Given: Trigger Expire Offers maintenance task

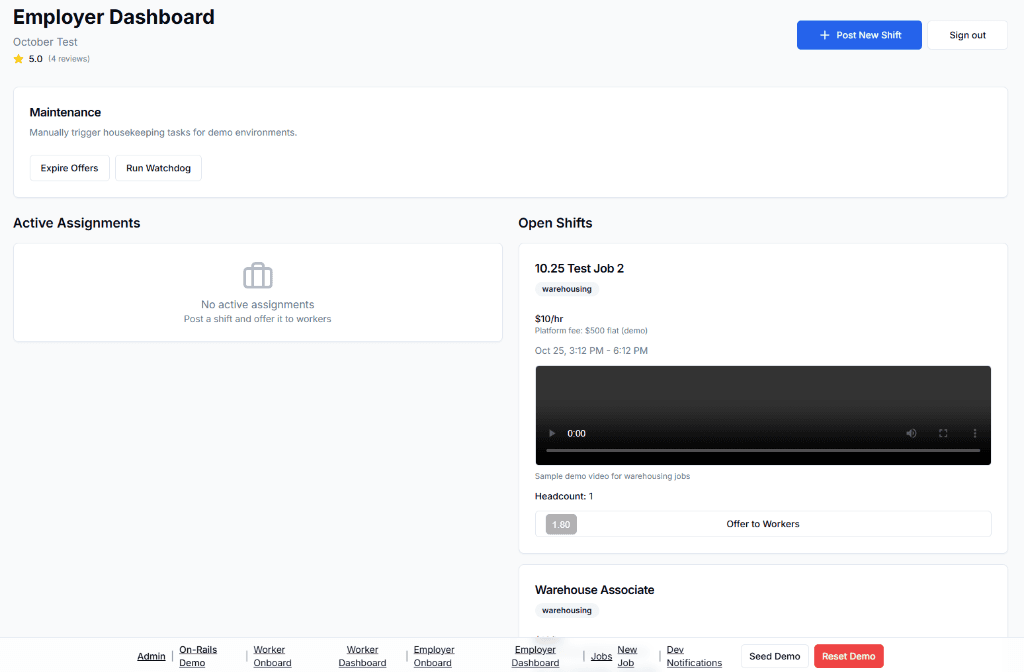Looking at the screenshot, I should tap(69, 167).
